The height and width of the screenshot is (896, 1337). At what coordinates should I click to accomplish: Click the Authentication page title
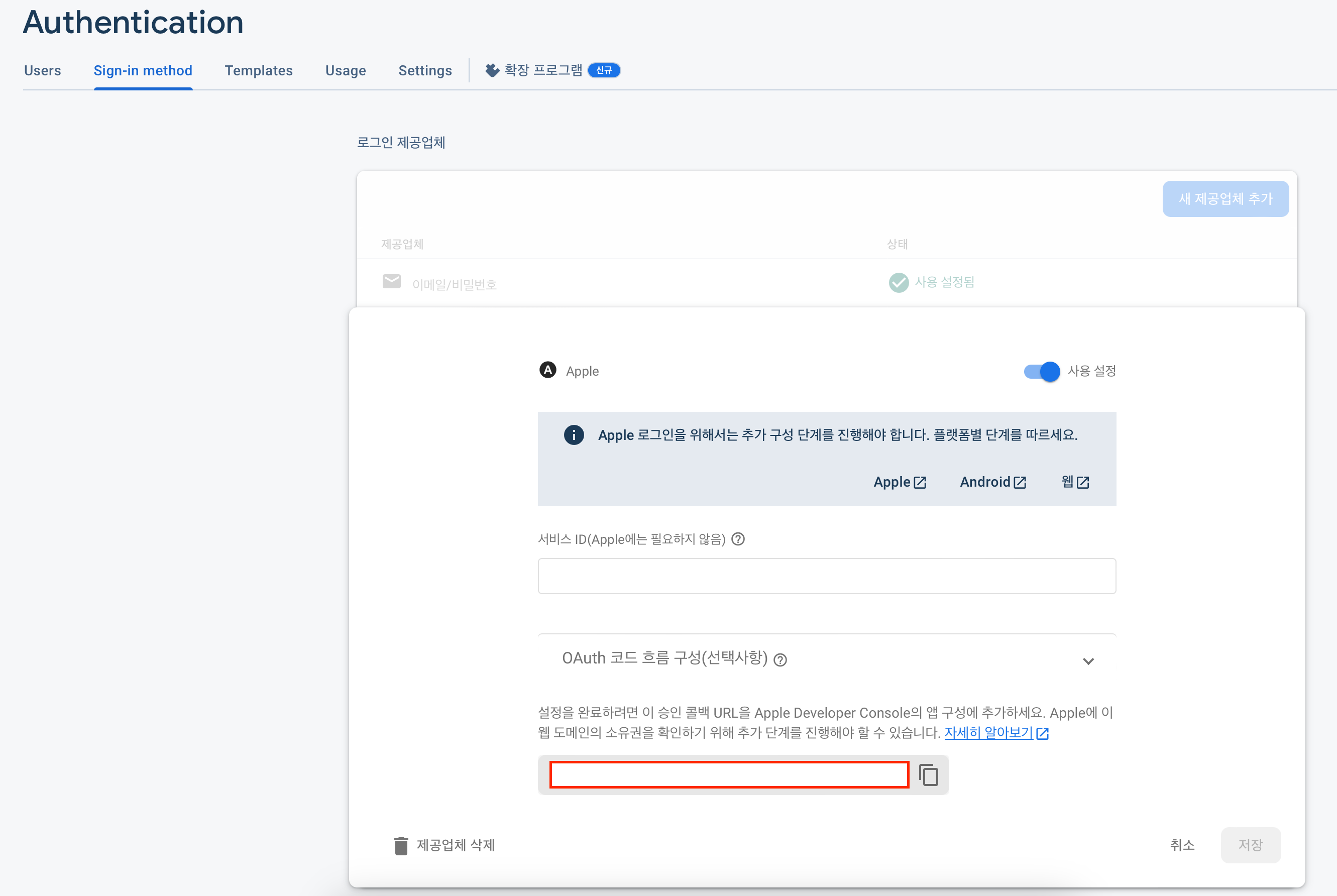tap(133, 23)
